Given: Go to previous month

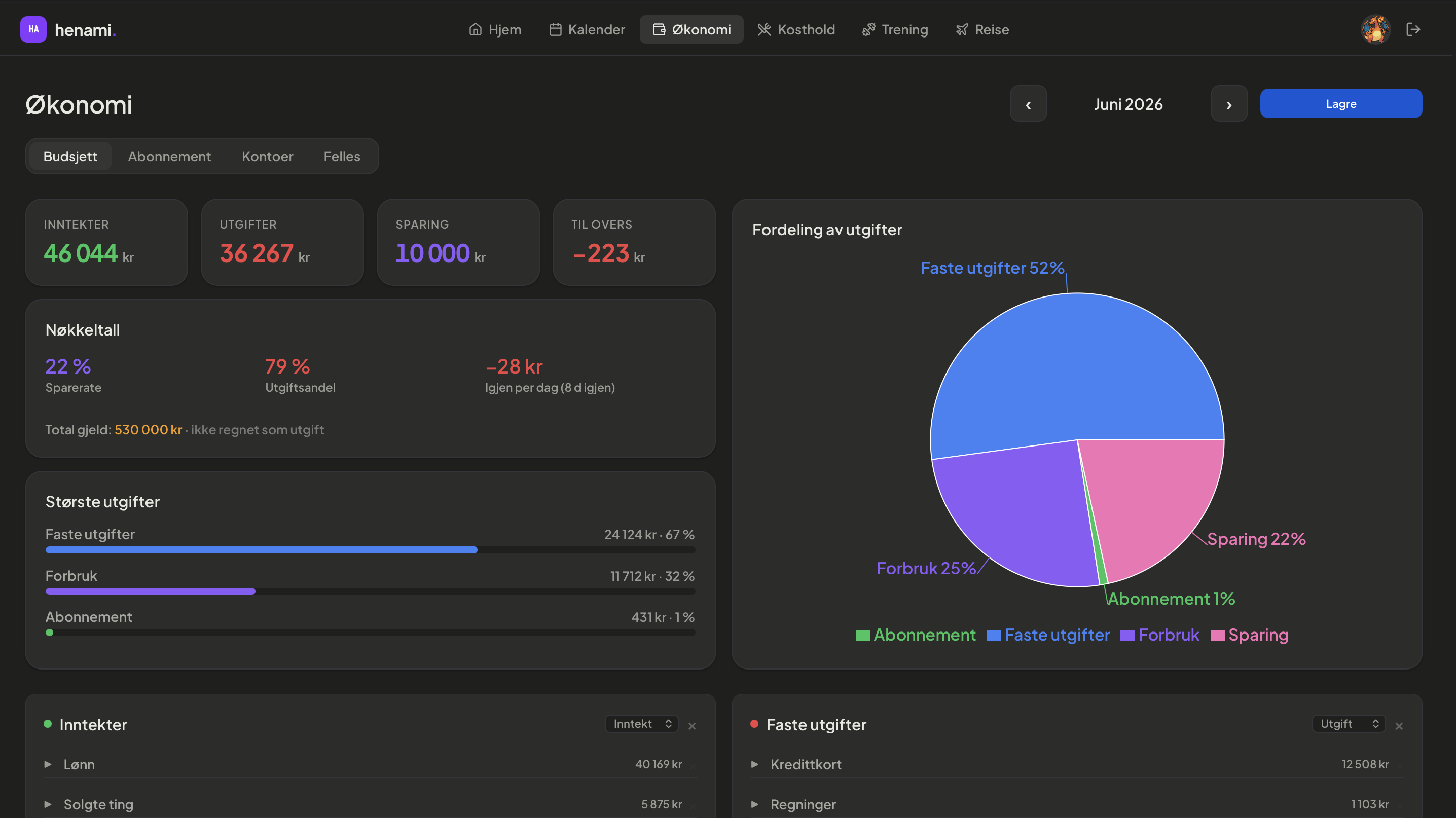Looking at the screenshot, I should click(1028, 104).
